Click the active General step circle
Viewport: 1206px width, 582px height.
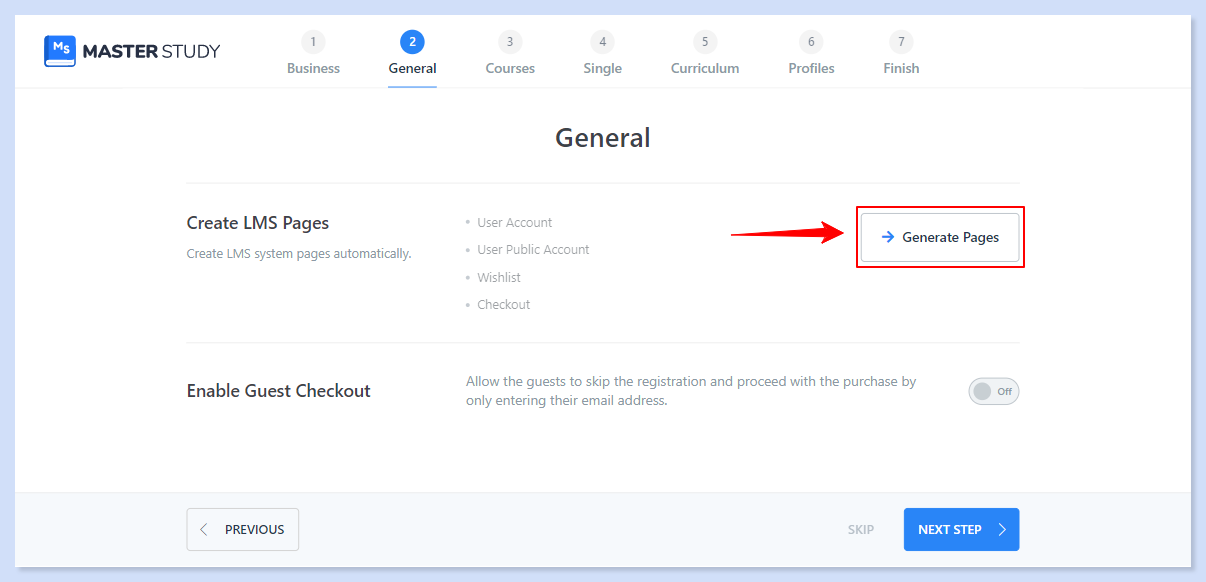[x=412, y=42]
